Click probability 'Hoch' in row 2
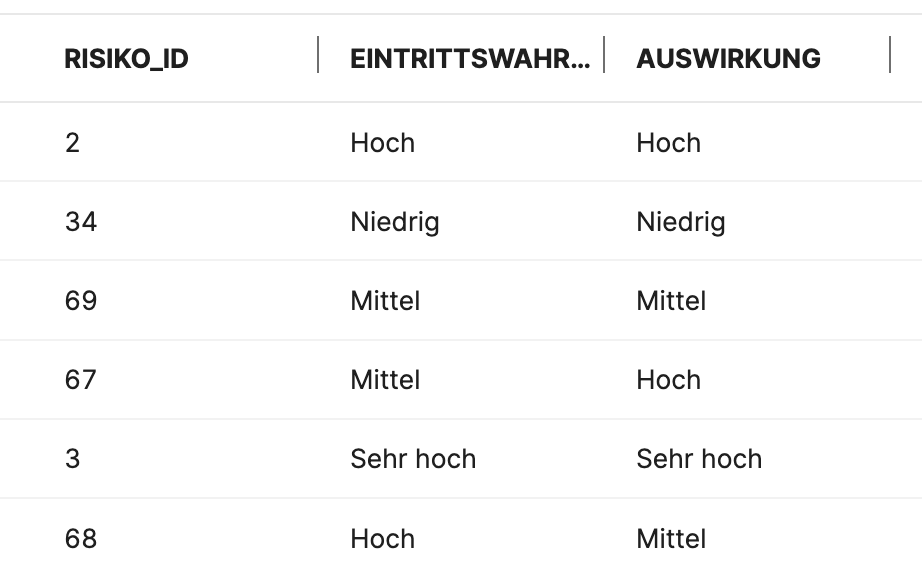Viewport: 922px width, 568px height. coord(382,143)
